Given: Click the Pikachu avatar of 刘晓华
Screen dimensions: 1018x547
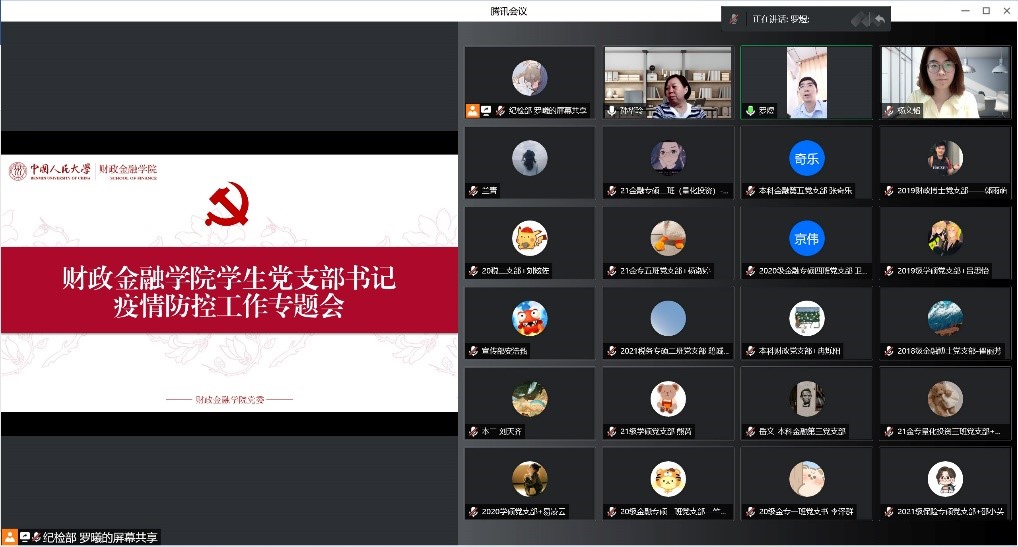Looking at the screenshot, I should point(529,238).
